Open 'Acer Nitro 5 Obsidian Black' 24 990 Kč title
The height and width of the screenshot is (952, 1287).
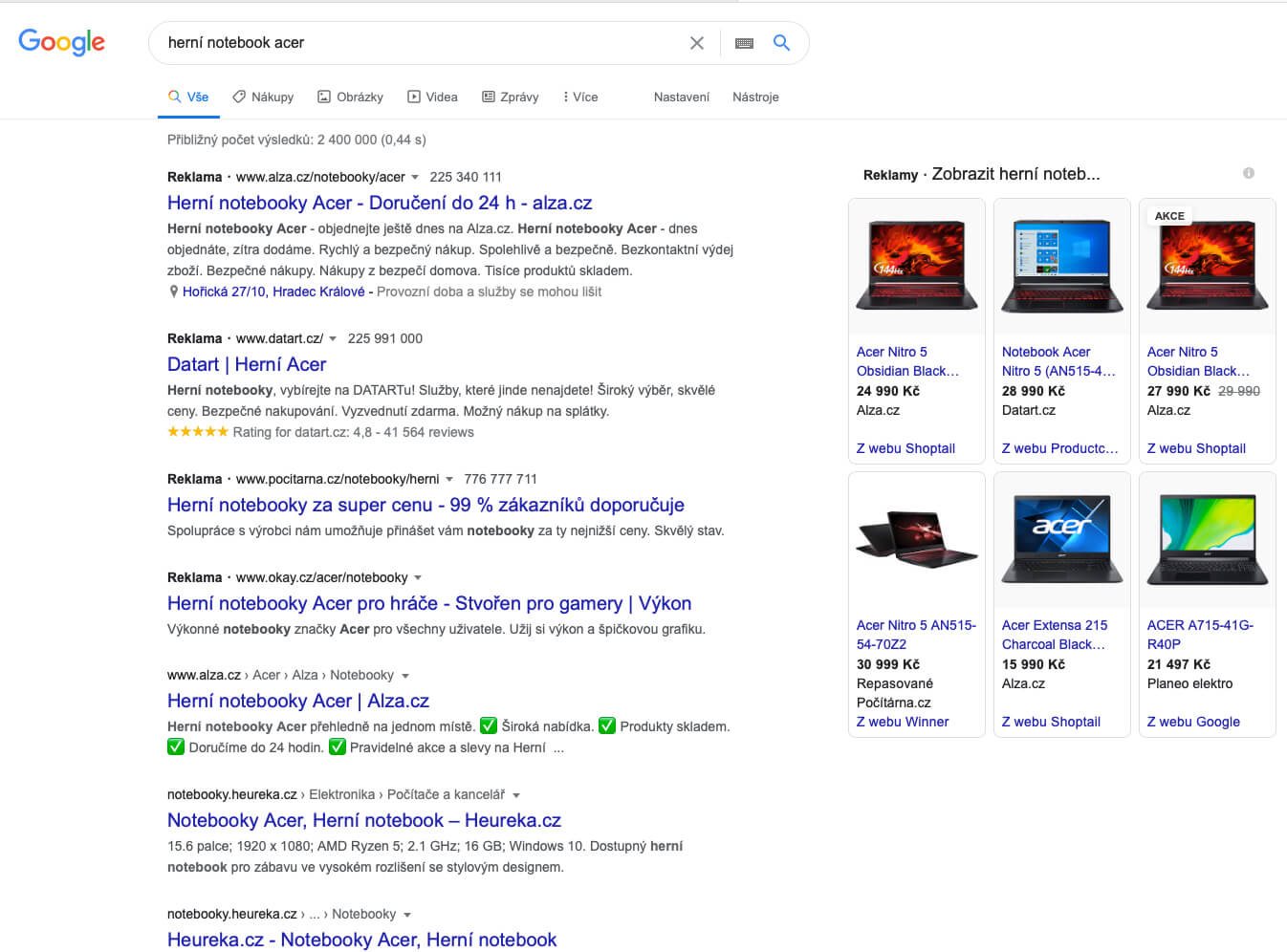[x=907, y=361]
